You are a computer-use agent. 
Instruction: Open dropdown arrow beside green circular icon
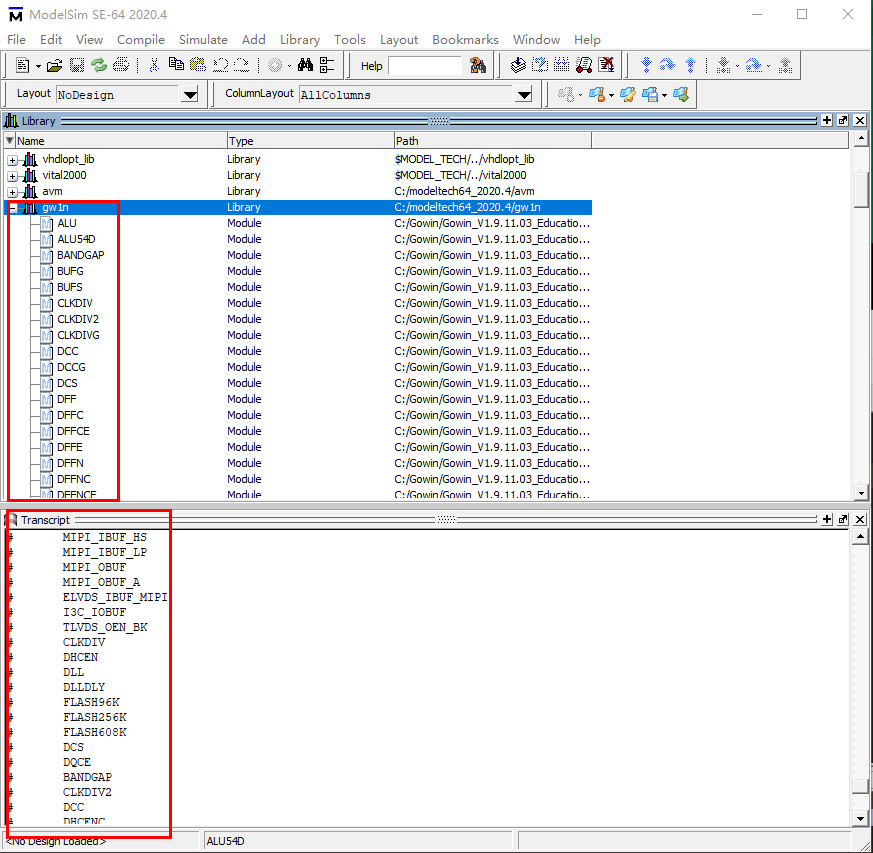[289, 66]
